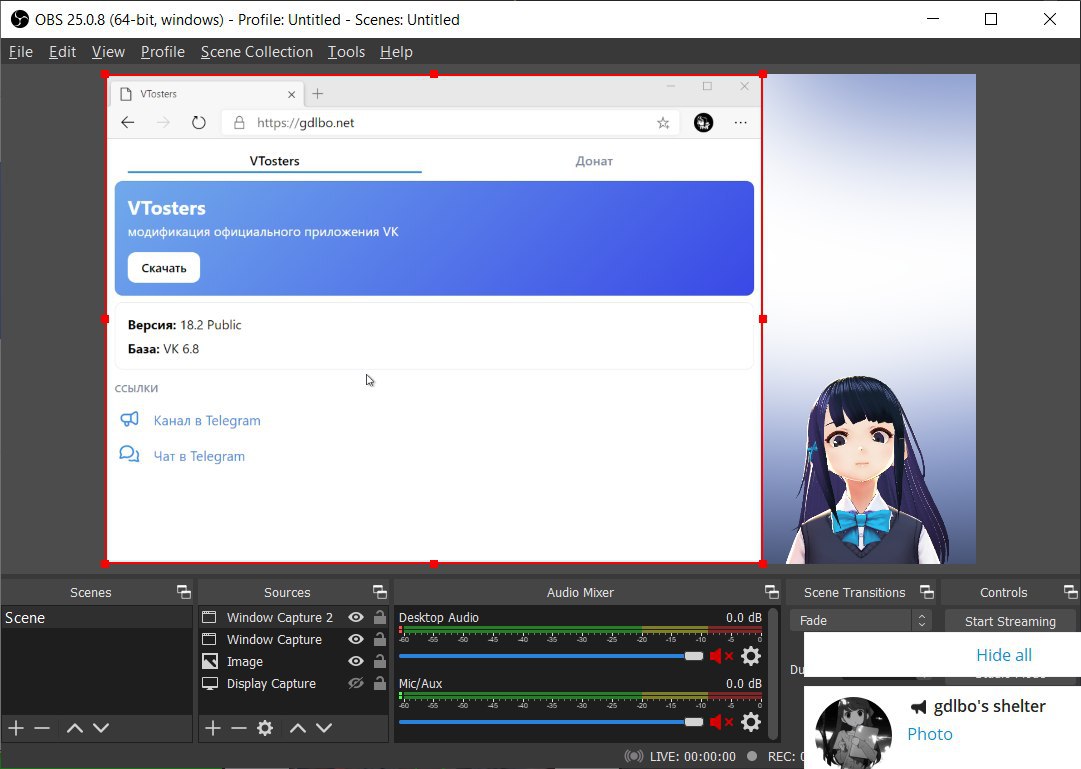Lock the Window Capture source
The image size is (1081, 769).
[380, 639]
